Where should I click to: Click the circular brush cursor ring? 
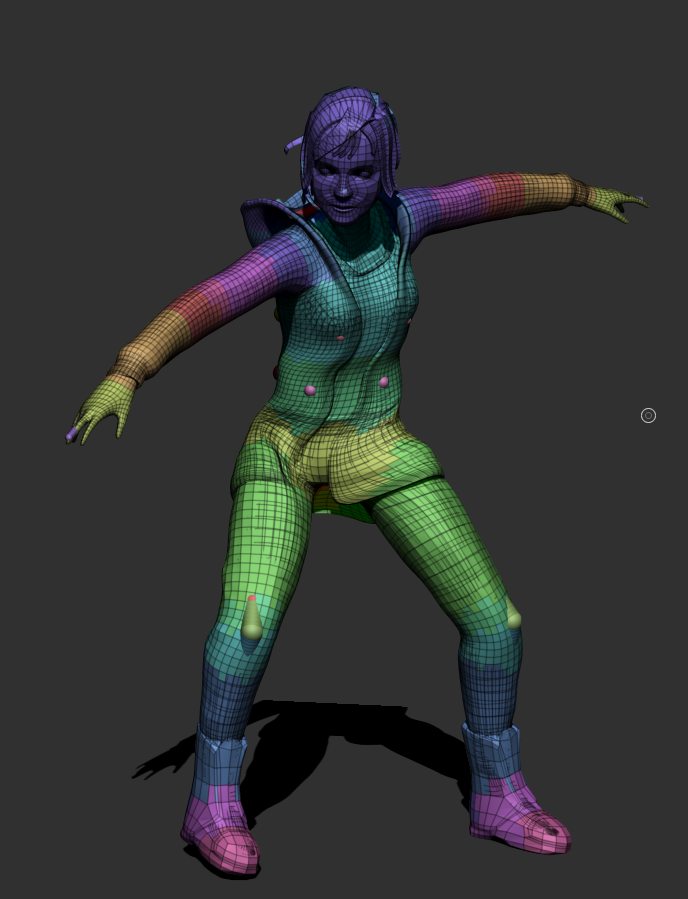tap(648, 416)
